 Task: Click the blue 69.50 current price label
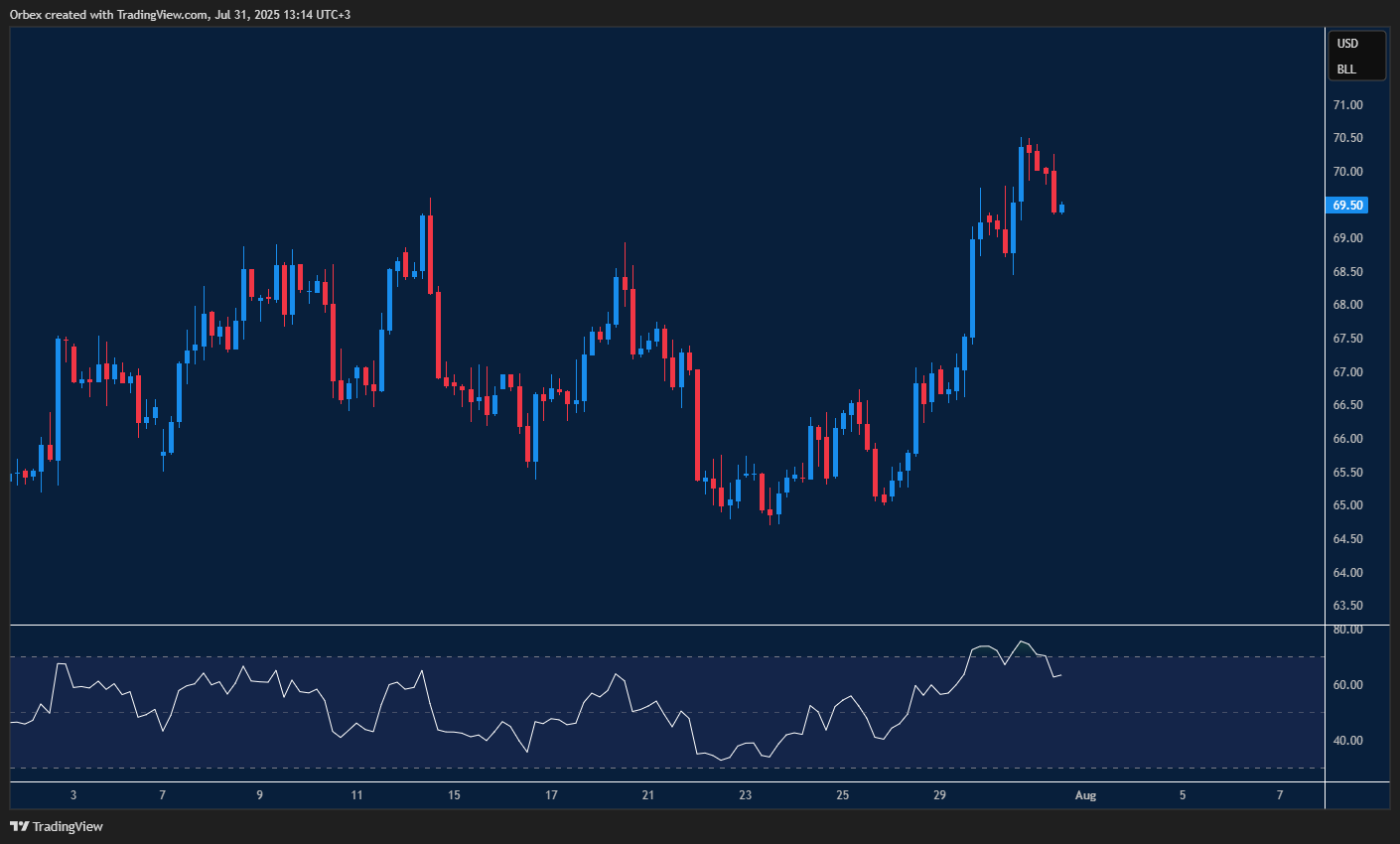tap(1346, 205)
